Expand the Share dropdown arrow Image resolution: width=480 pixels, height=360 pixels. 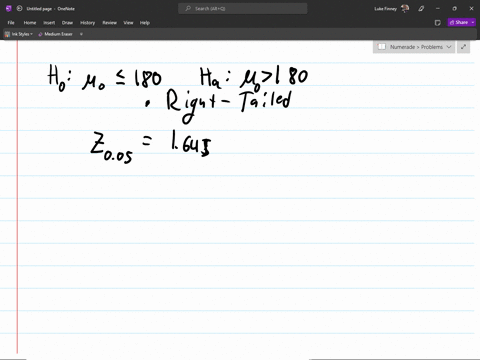pos(473,22)
